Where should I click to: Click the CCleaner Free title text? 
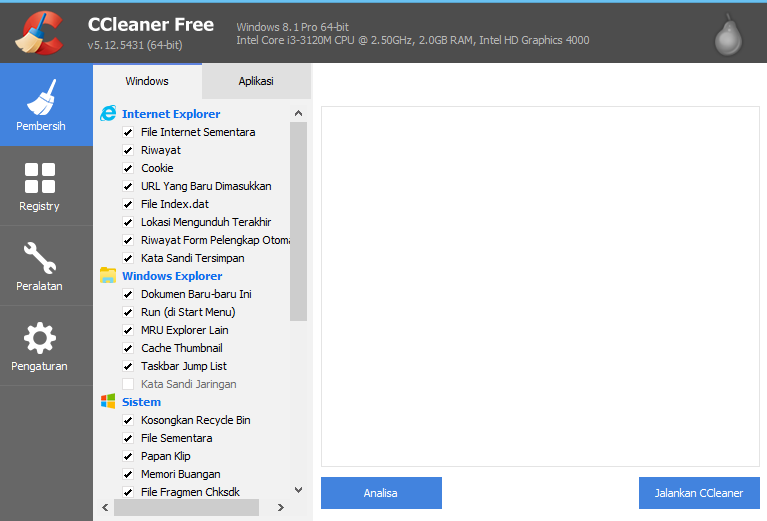click(151, 24)
